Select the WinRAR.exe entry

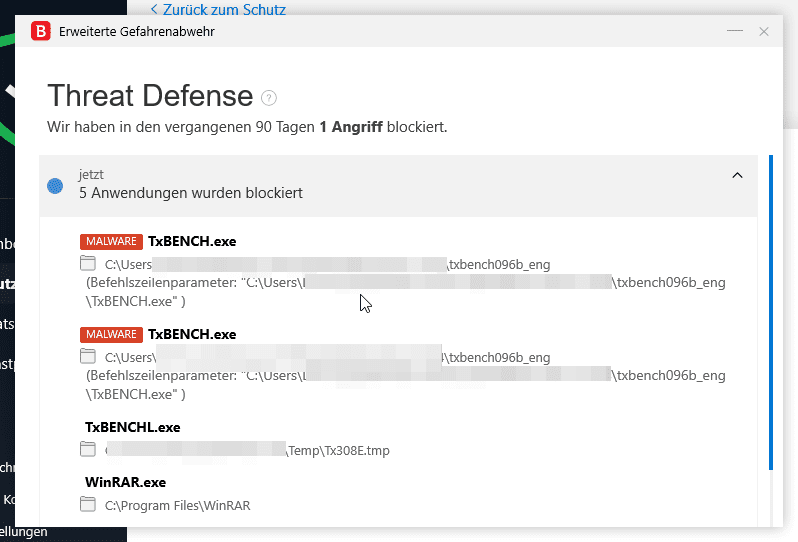click(x=125, y=482)
